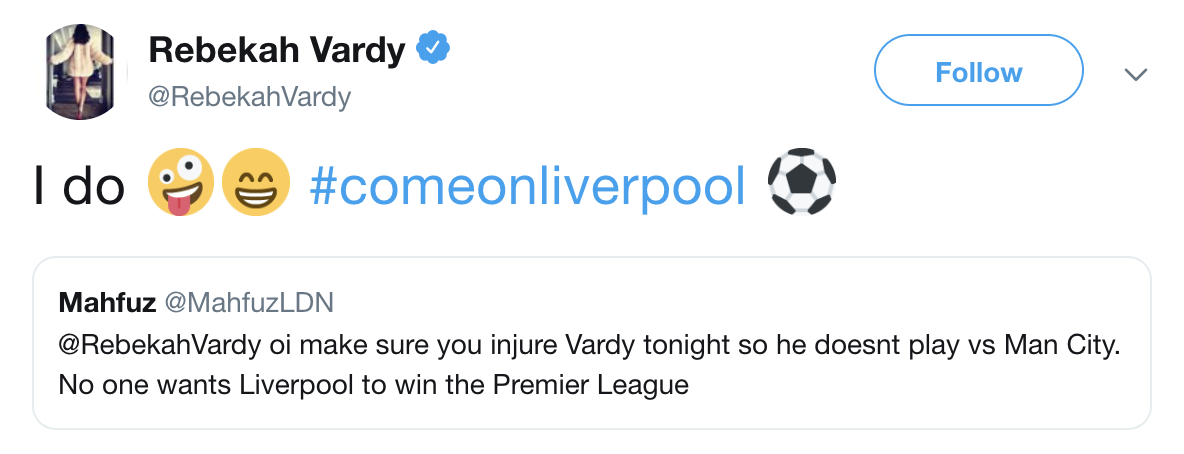The image size is (1184, 454).
Task: Click the grinning smile emoji
Action: pyautogui.click(x=255, y=184)
